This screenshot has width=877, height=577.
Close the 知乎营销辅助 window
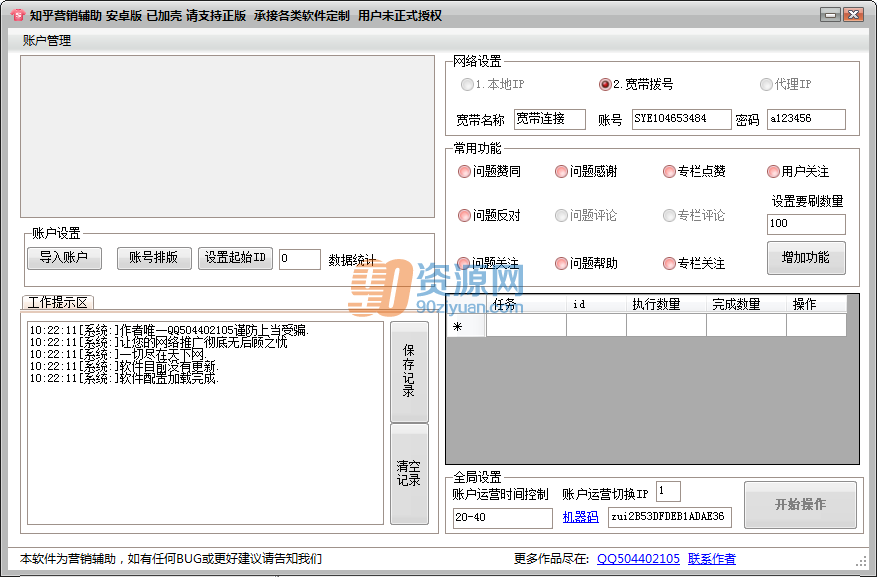click(x=854, y=15)
